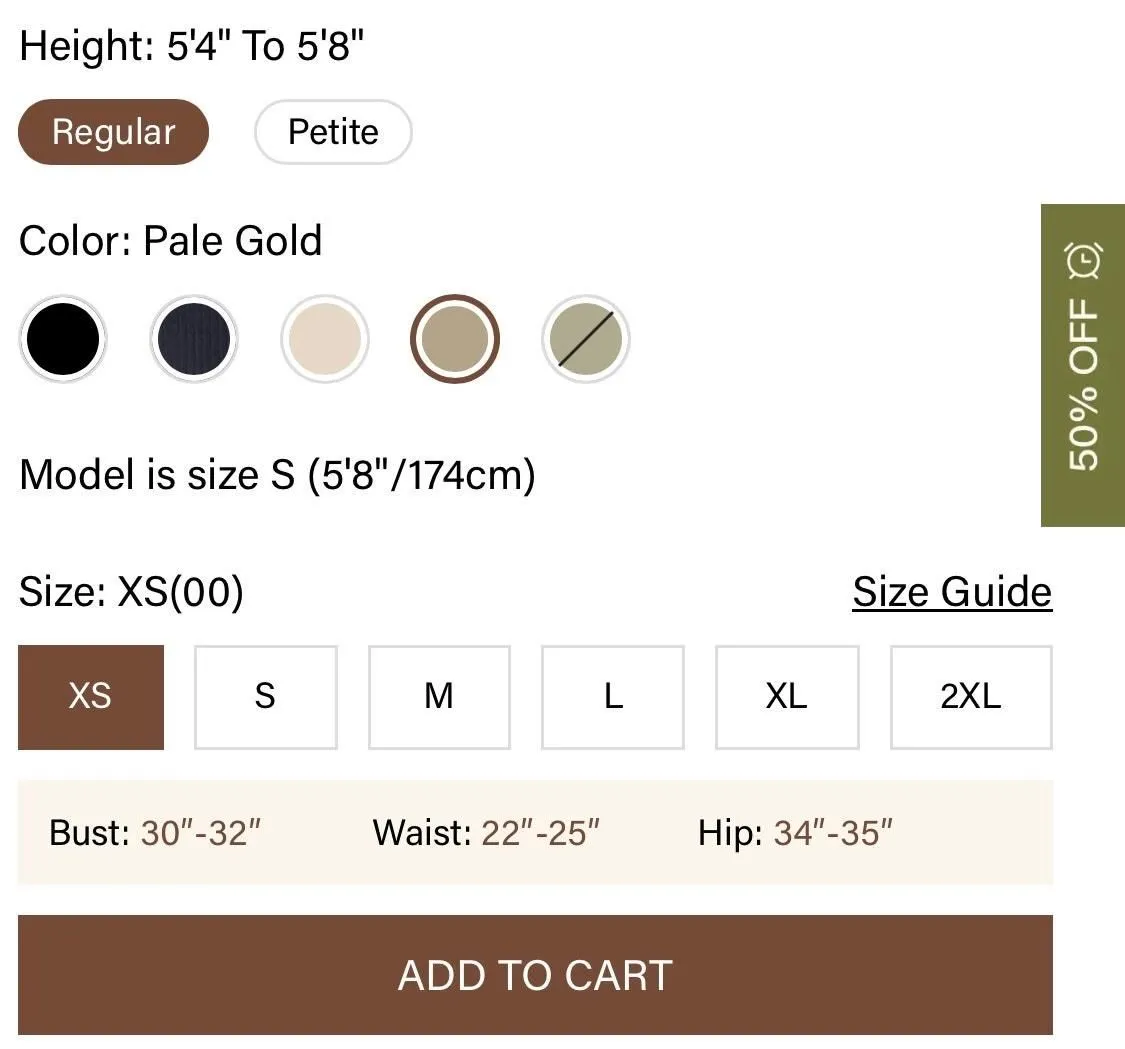Choose size S

click(265, 697)
